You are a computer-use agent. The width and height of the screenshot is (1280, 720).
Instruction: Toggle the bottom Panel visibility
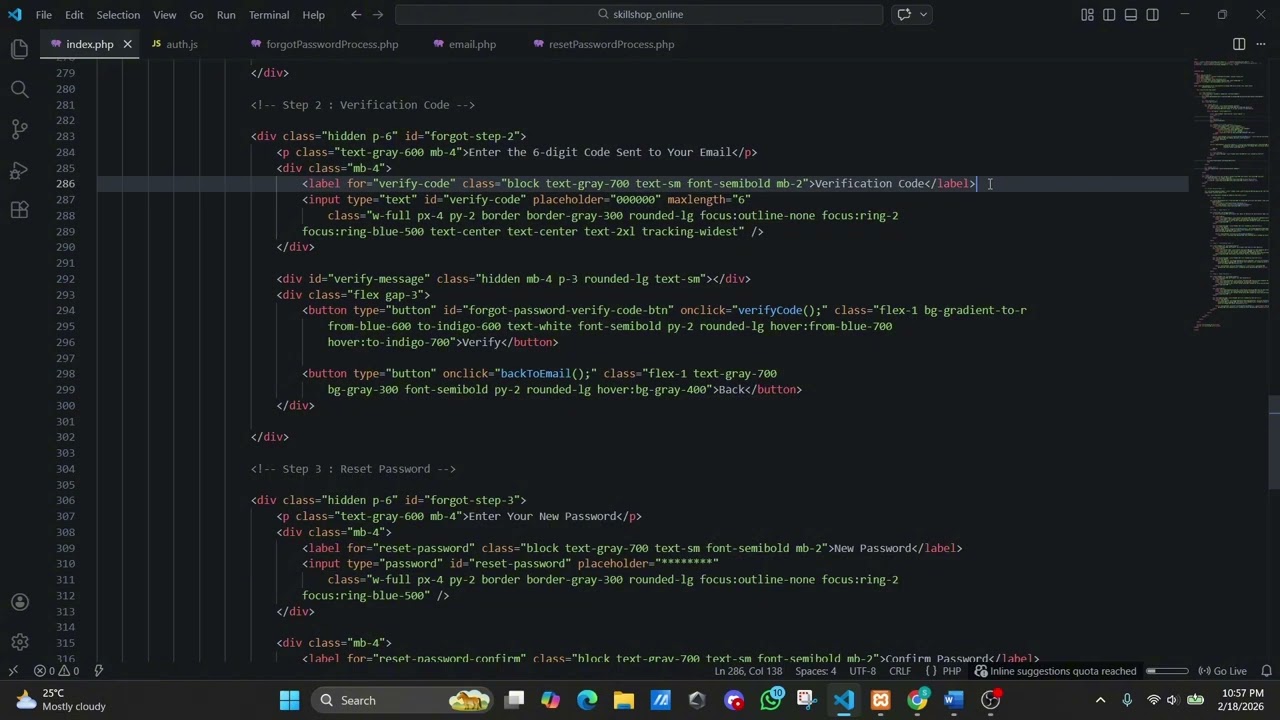[x=1131, y=14]
